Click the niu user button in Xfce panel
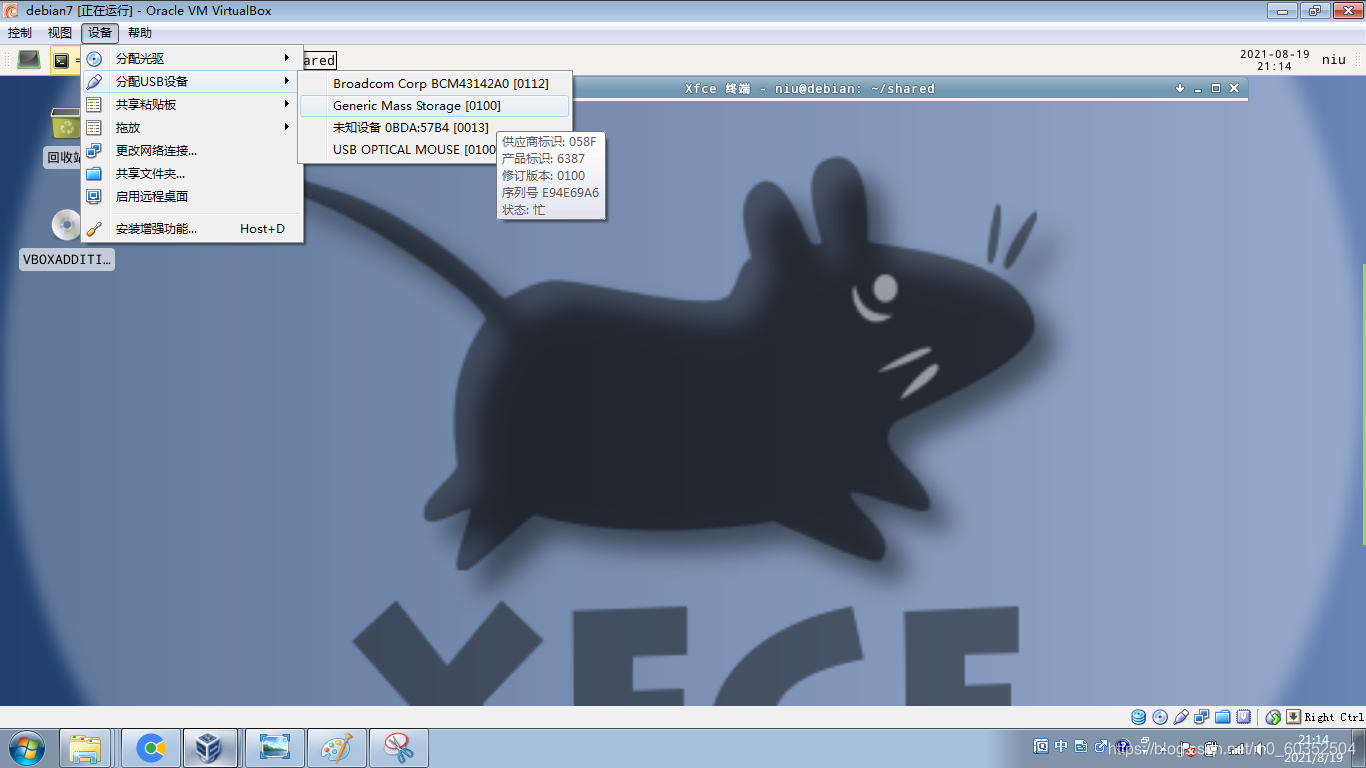 pyautogui.click(x=1334, y=60)
